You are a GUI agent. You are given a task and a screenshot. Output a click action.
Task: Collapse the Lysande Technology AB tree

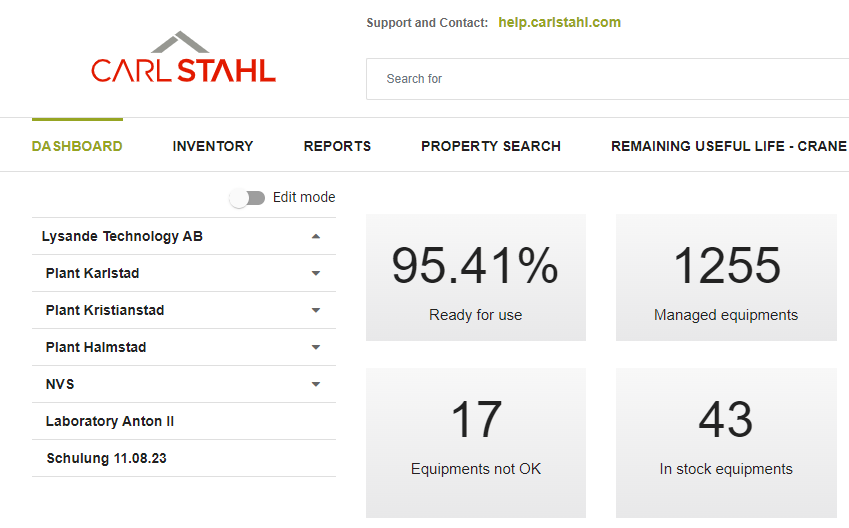pyautogui.click(x=316, y=237)
